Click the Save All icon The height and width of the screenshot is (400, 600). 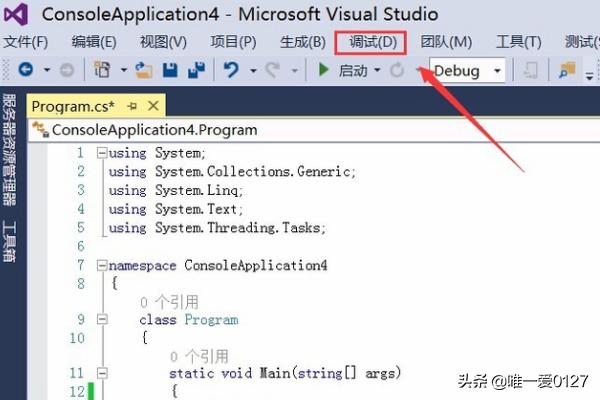197,70
